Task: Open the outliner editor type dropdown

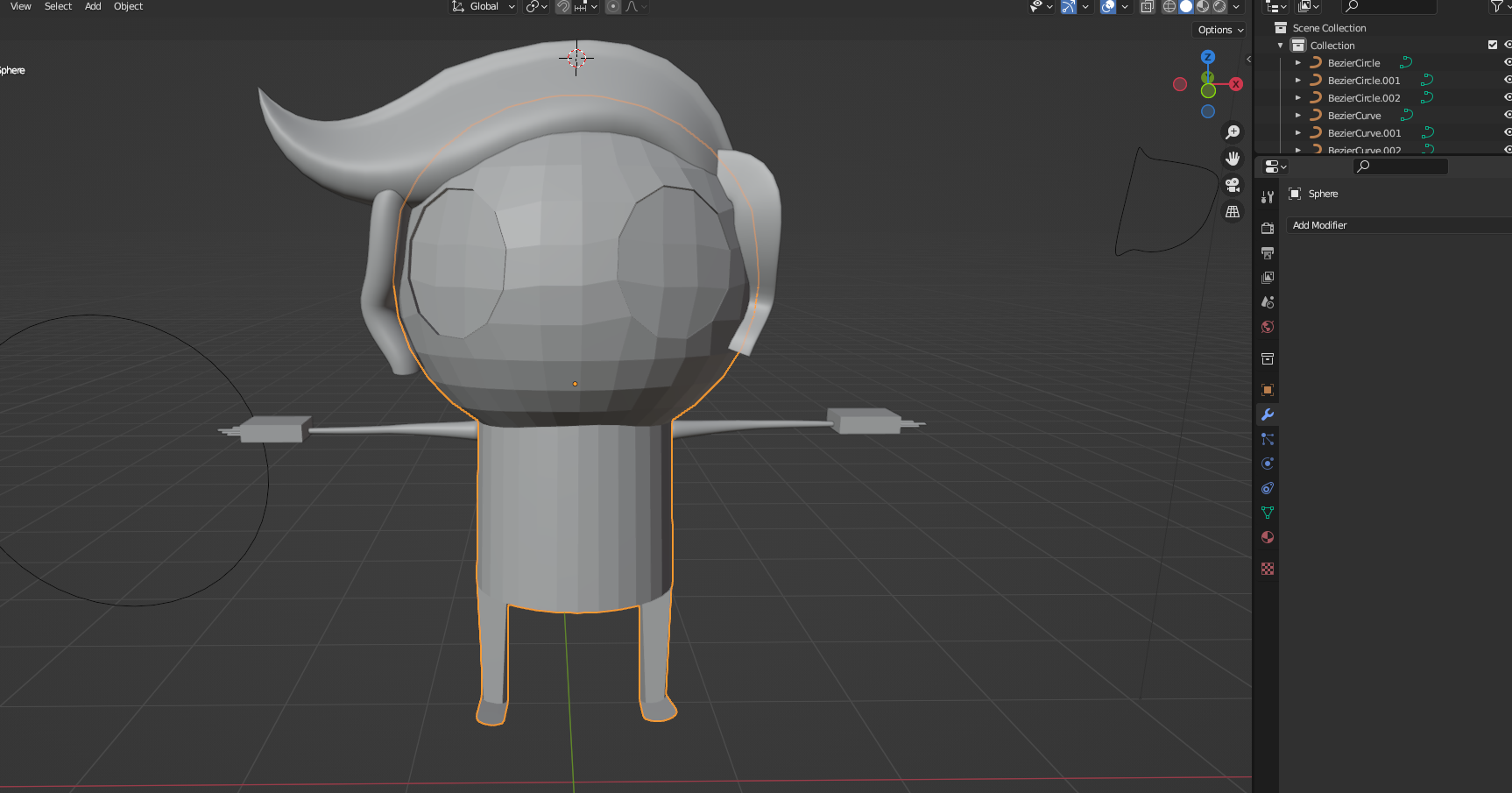Action: pos(1275,6)
